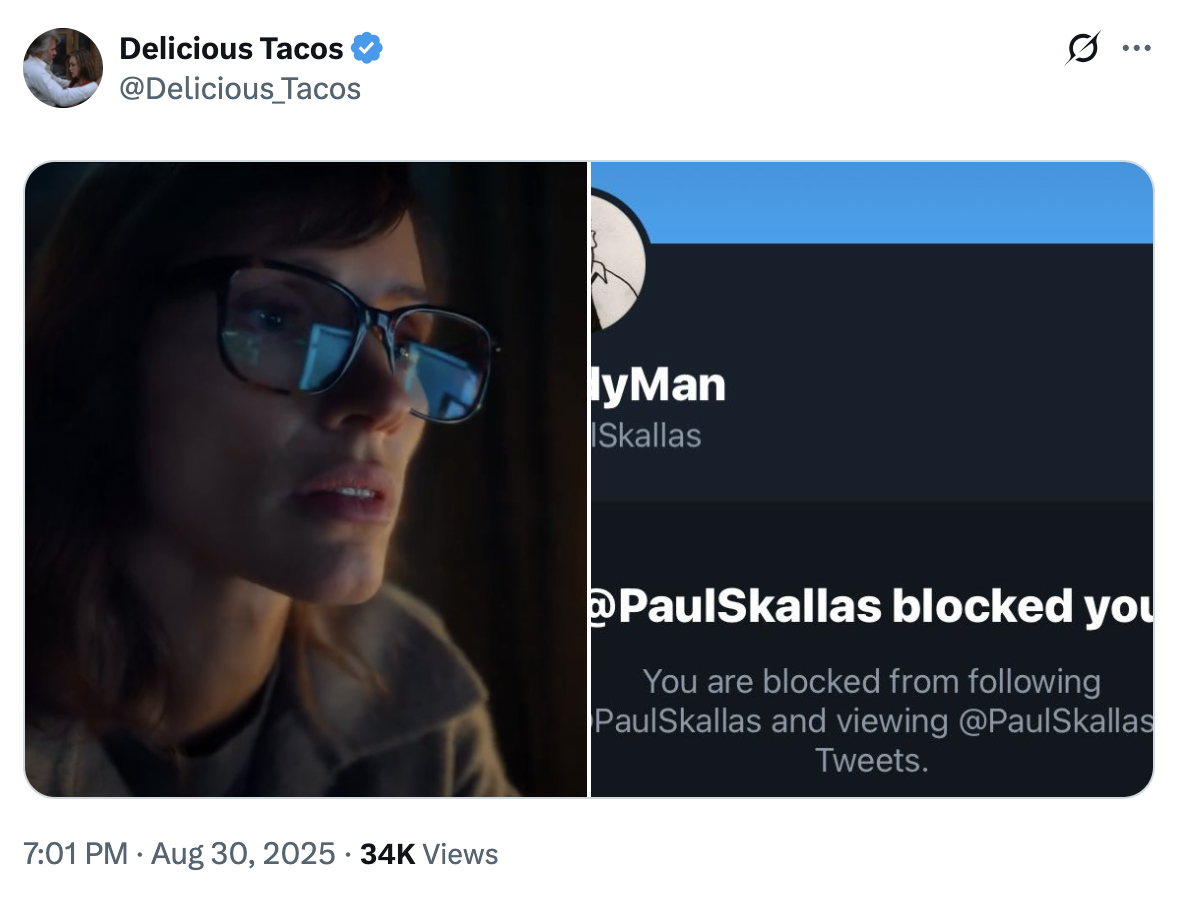Image resolution: width=1178 pixels, height=904 pixels.
Task: Open the three-dot more options menu
Action: click(1136, 48)
